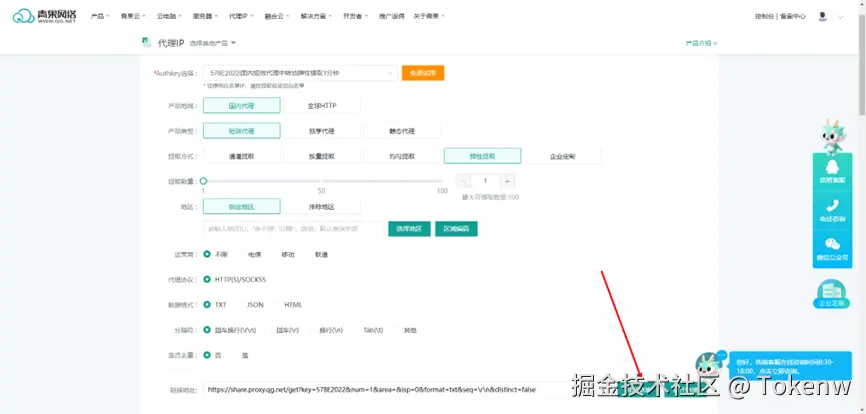Expand the 代理IP navigation menu
The height and width of the screenshot is (414, 866).
pyautogui.click(x=241, y=17)
